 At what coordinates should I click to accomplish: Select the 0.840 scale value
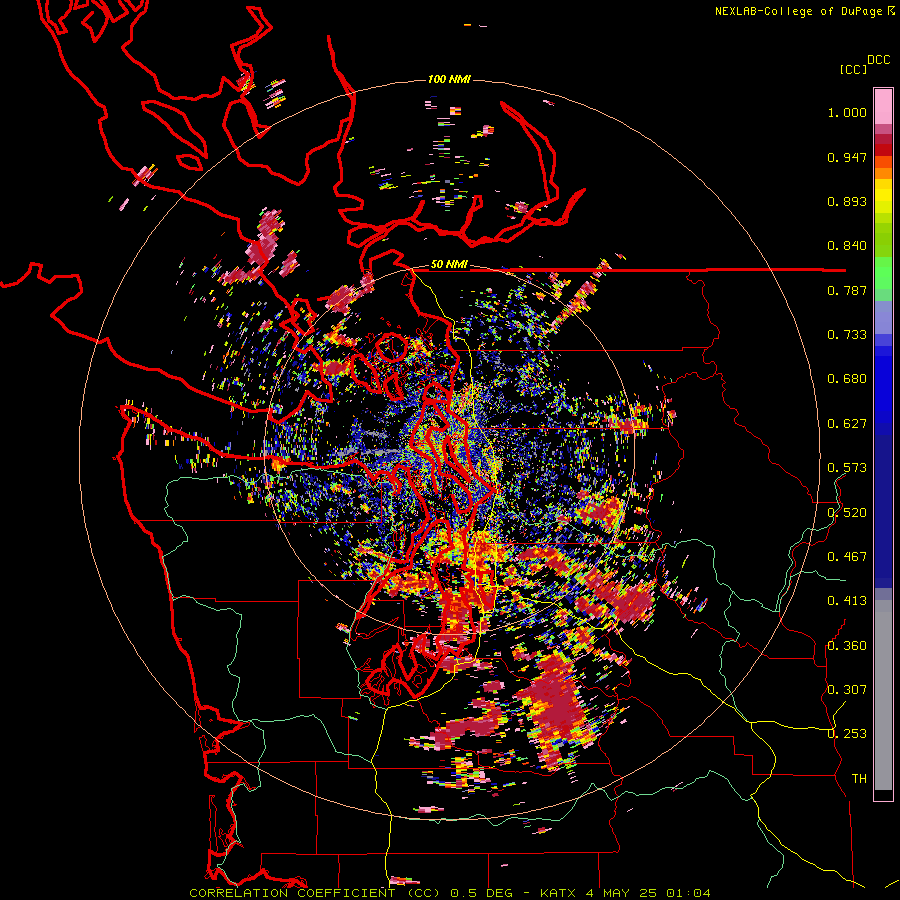coord(847,246)
